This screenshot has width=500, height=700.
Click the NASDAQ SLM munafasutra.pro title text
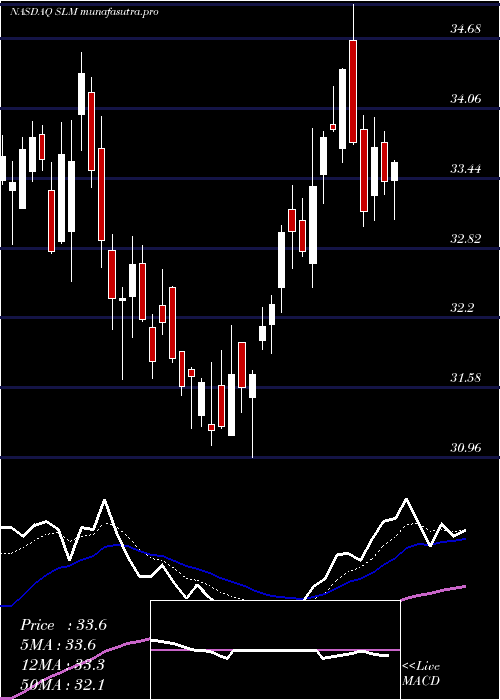pos(85,12)
